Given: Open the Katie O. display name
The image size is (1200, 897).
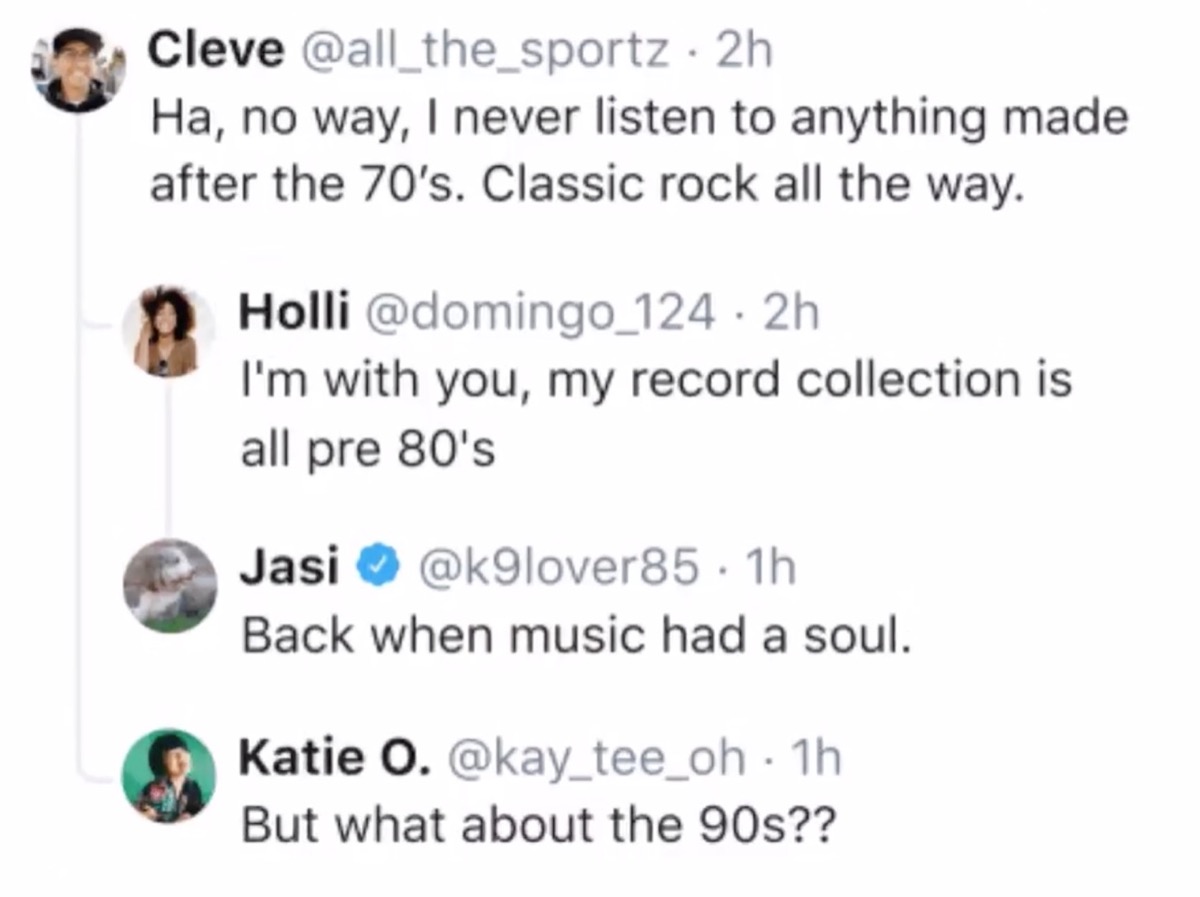Looking at the screenshot, I should [x=335, y=758].
